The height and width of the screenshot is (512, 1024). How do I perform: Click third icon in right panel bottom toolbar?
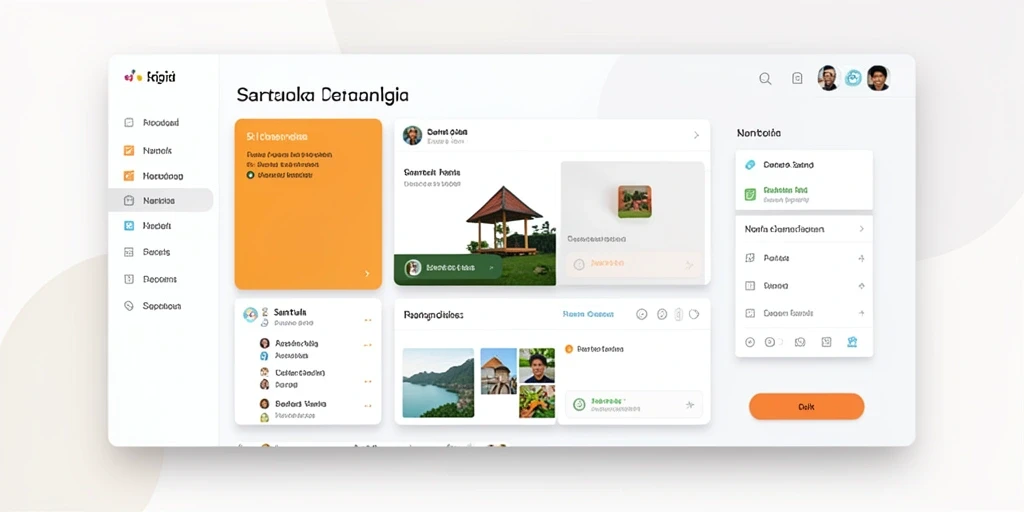(800, 342)
